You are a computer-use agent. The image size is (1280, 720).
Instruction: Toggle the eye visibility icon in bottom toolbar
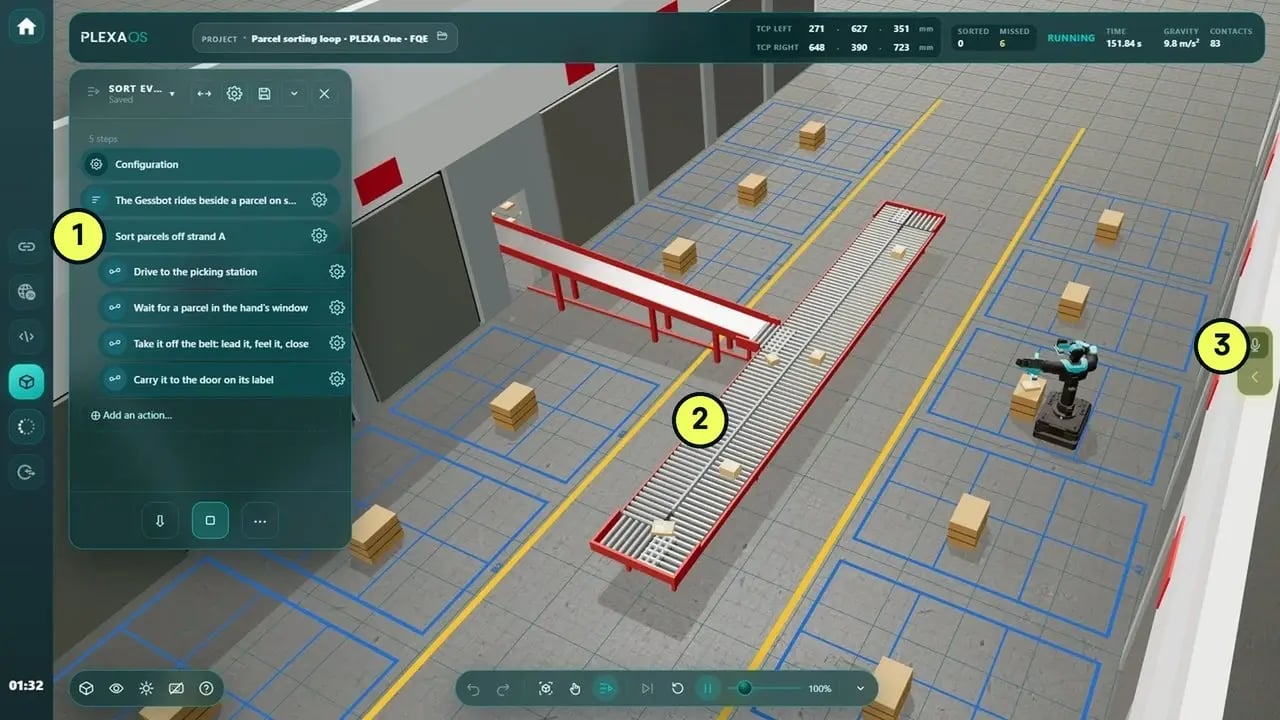click(116, 688)
